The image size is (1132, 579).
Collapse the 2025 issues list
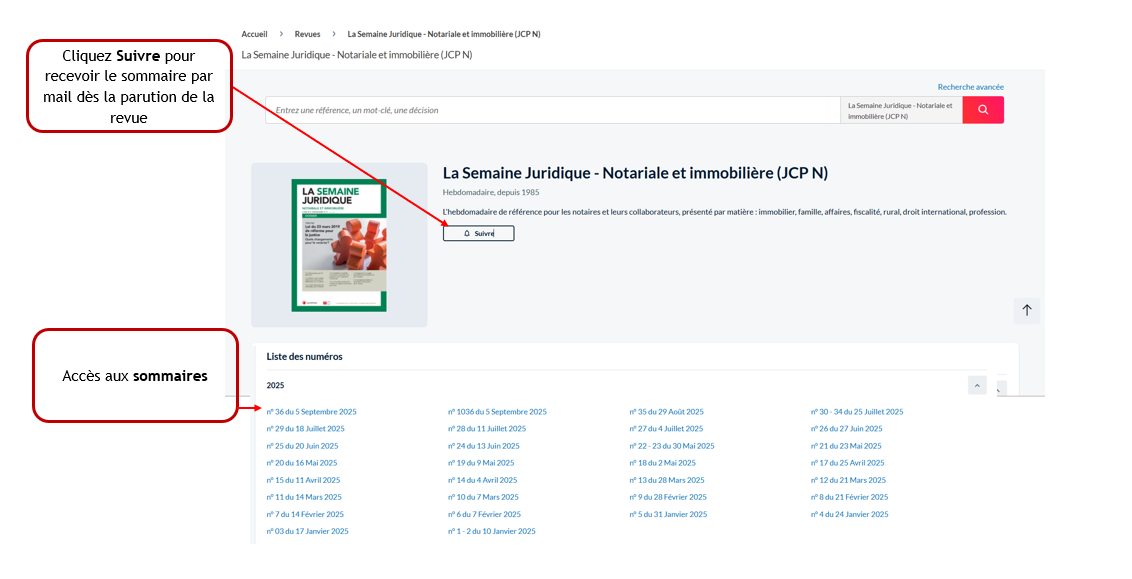(x=977, y=385)
